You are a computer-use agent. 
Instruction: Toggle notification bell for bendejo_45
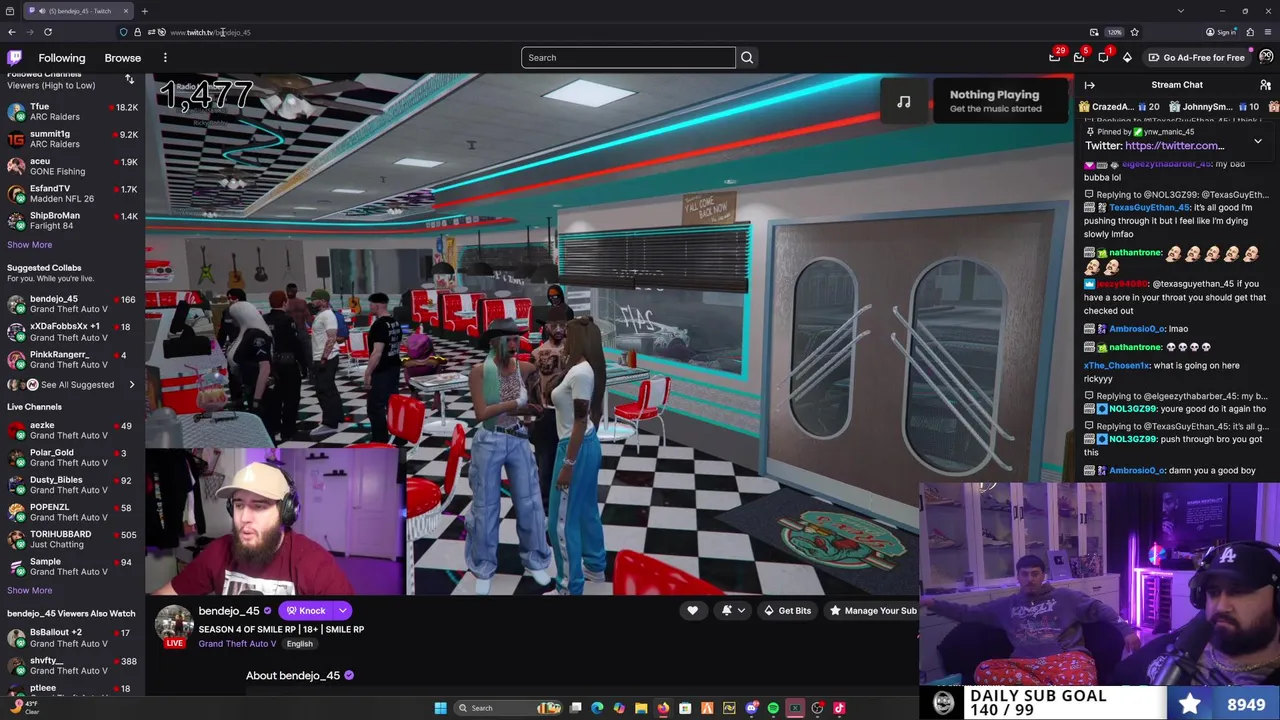click(727, 610)
